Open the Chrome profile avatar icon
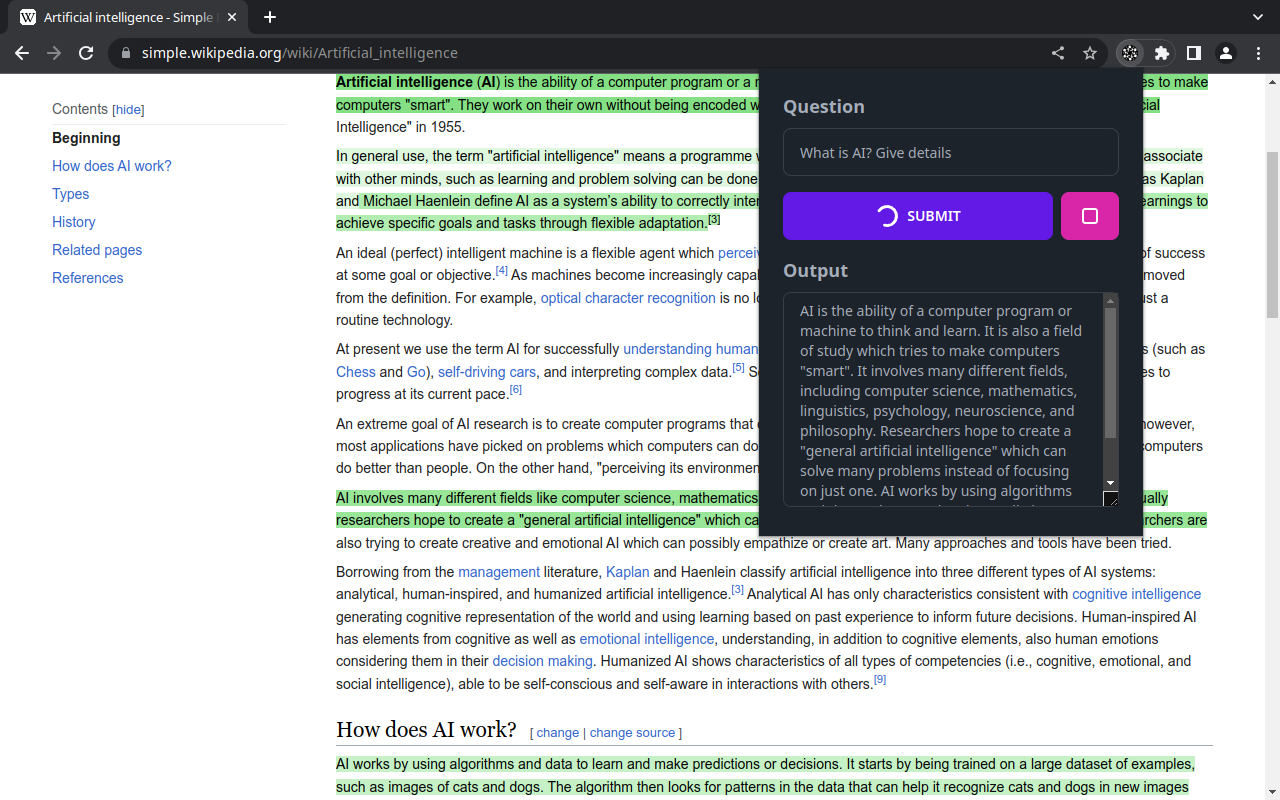This screenshot has height=800, width=1280. click(1225, 53)
